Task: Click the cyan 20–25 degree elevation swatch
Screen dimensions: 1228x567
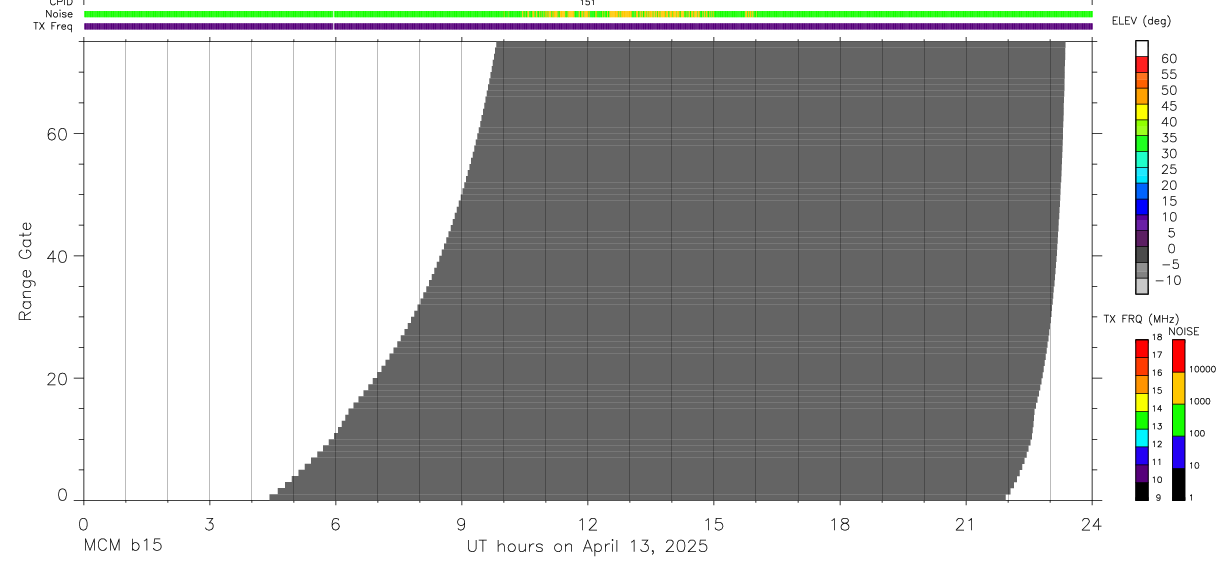Action: click(x=1141, y=175)
